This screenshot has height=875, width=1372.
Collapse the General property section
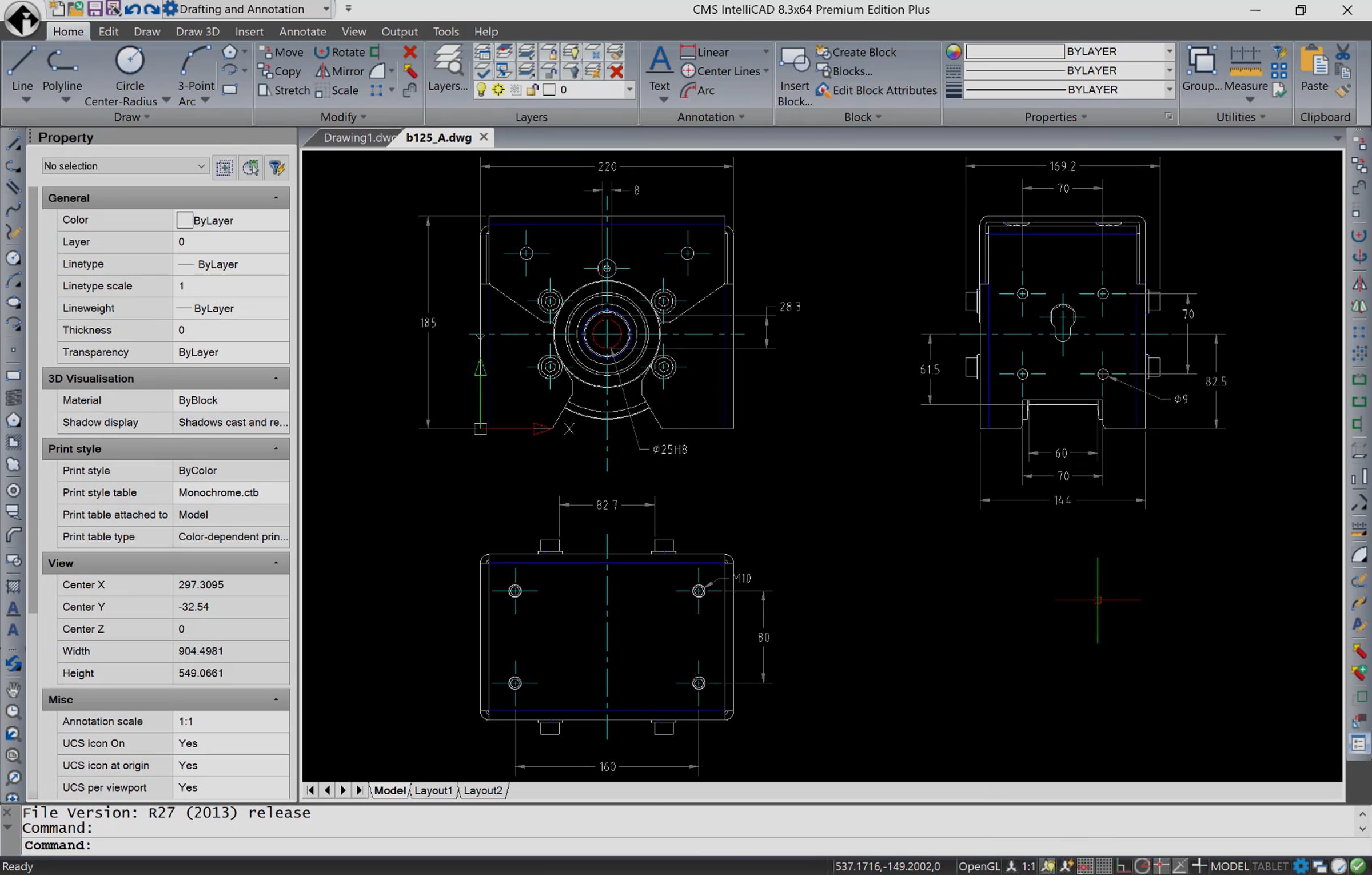[x=276, y=198]
